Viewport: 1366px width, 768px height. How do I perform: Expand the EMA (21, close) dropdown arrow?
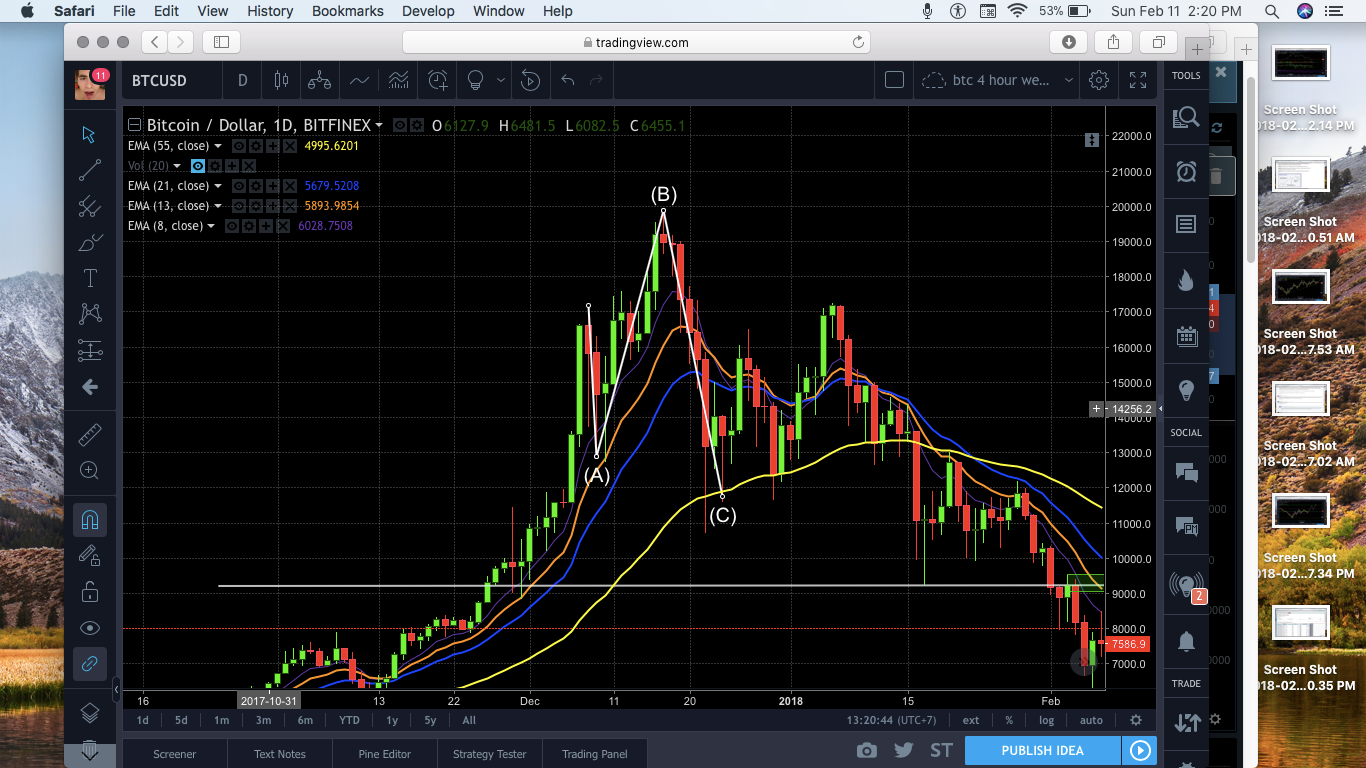coord(218,186)
